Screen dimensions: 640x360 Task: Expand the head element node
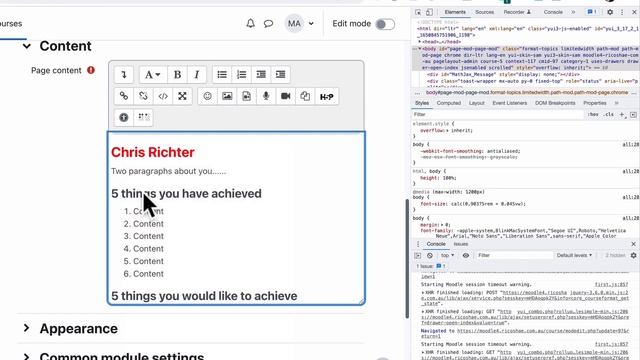pyautogui.click(x=420, y=42)
